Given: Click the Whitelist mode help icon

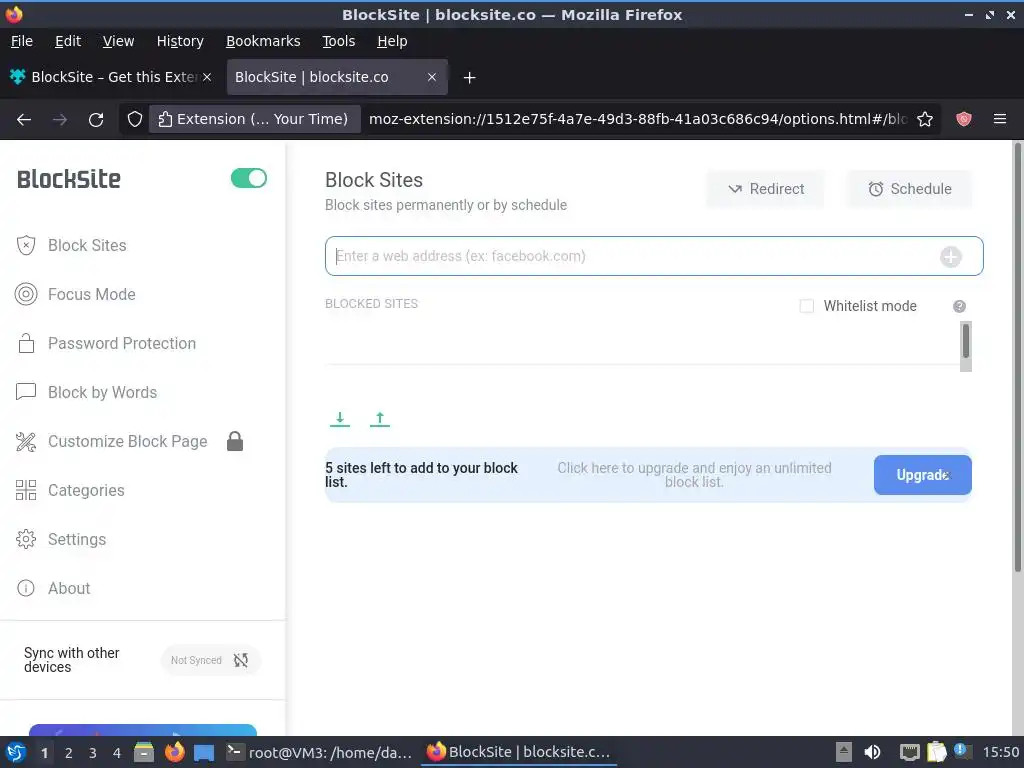Looking at the screenshot, I should 959,306.
